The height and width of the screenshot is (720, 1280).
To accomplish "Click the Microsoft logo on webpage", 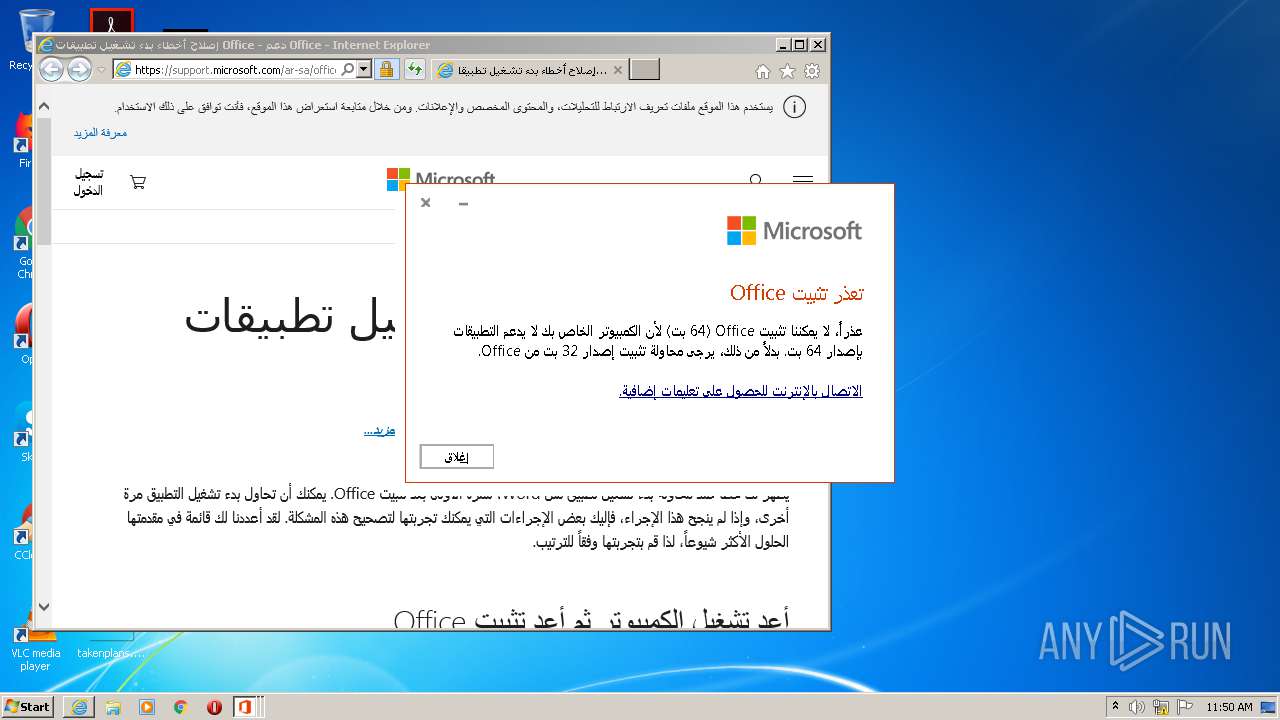I will tap(441, 177).
